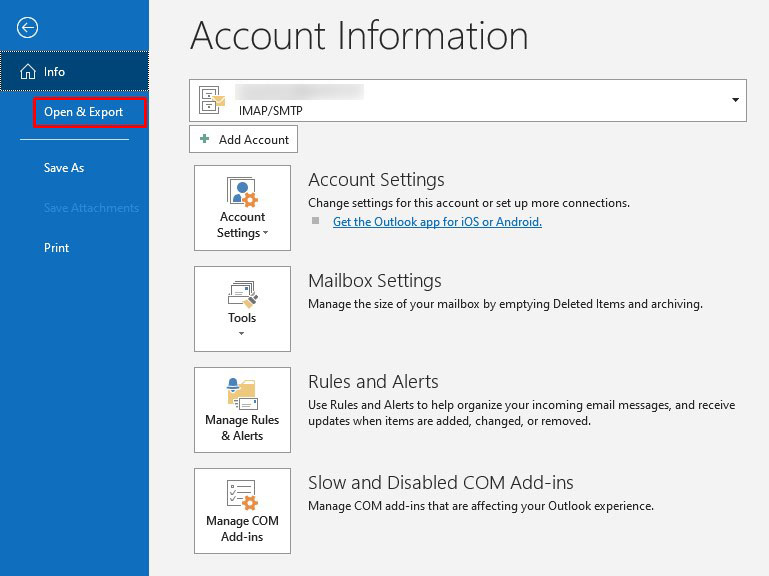769x576 pixels.
Task: Click the Account Information heading
Action: pyautogui.click(x=359, y=36)
